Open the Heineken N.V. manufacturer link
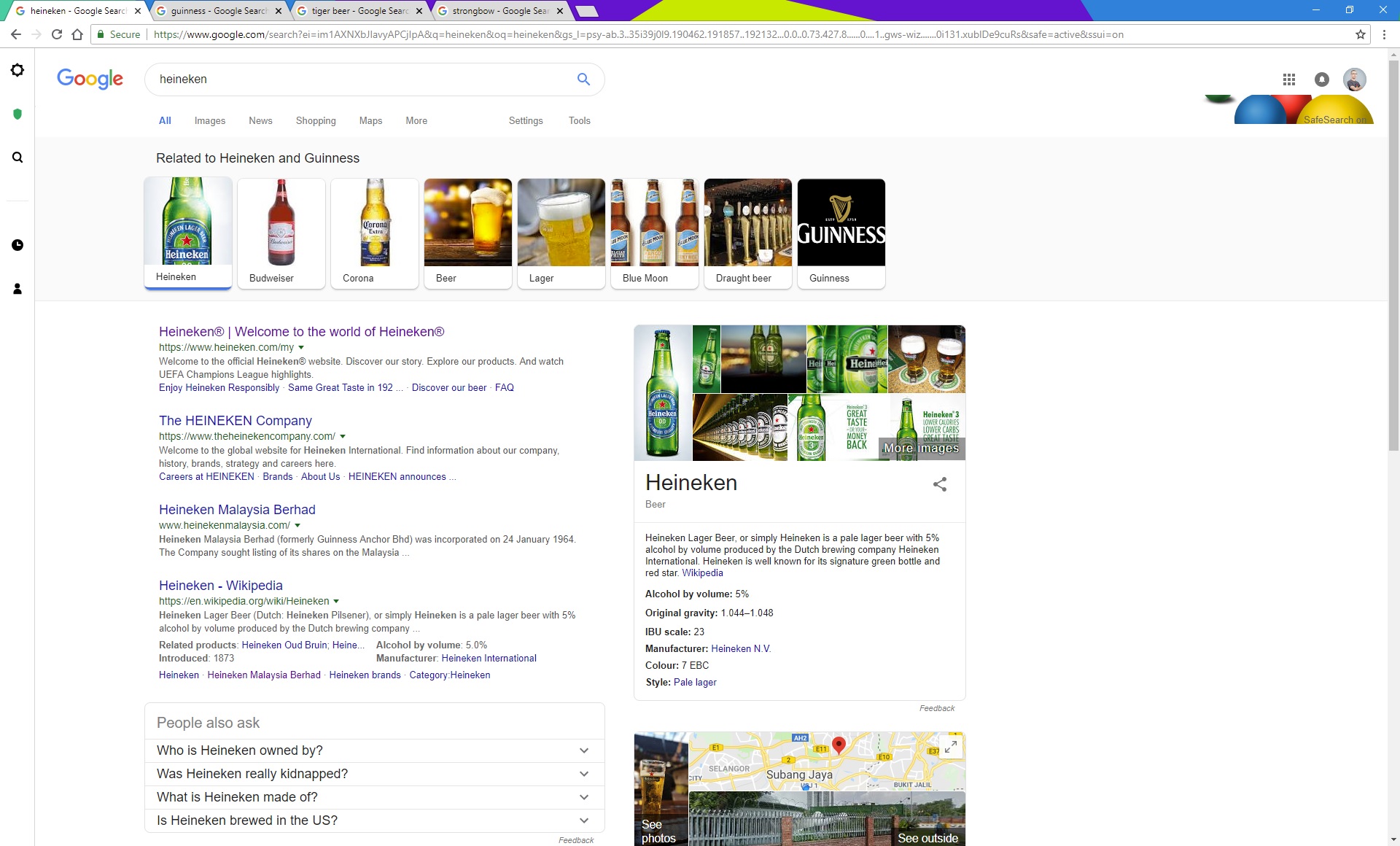This screenshot has width=1400, height=846. [741, 649]
